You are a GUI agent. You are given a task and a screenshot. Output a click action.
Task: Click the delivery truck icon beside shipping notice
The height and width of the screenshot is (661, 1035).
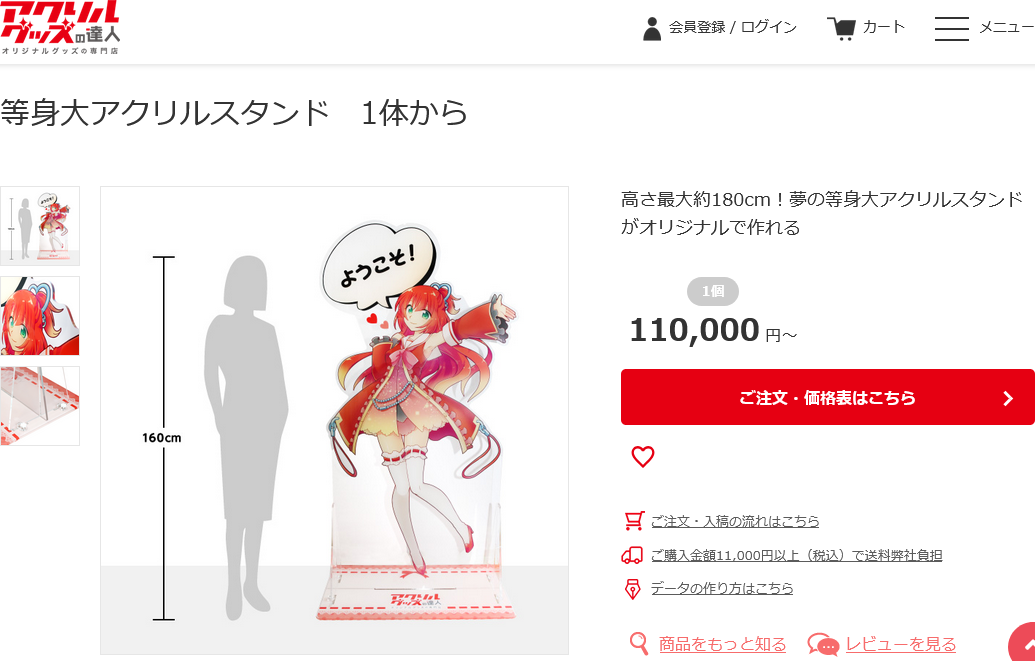632,555
